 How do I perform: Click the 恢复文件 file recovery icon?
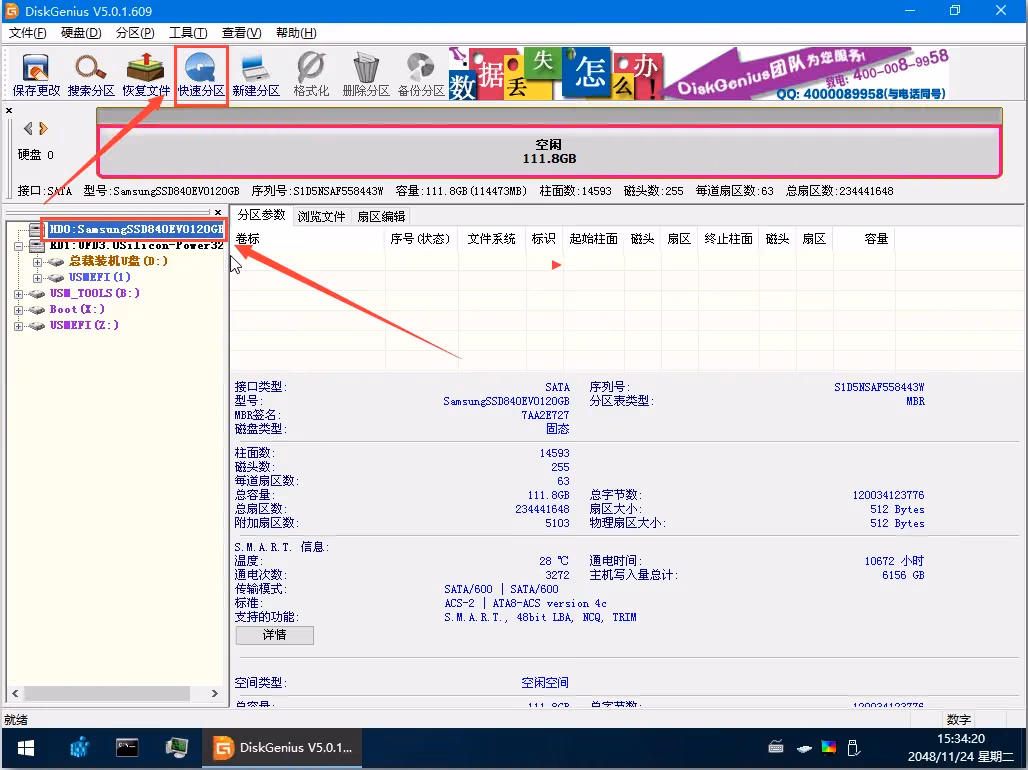point(146,75)
